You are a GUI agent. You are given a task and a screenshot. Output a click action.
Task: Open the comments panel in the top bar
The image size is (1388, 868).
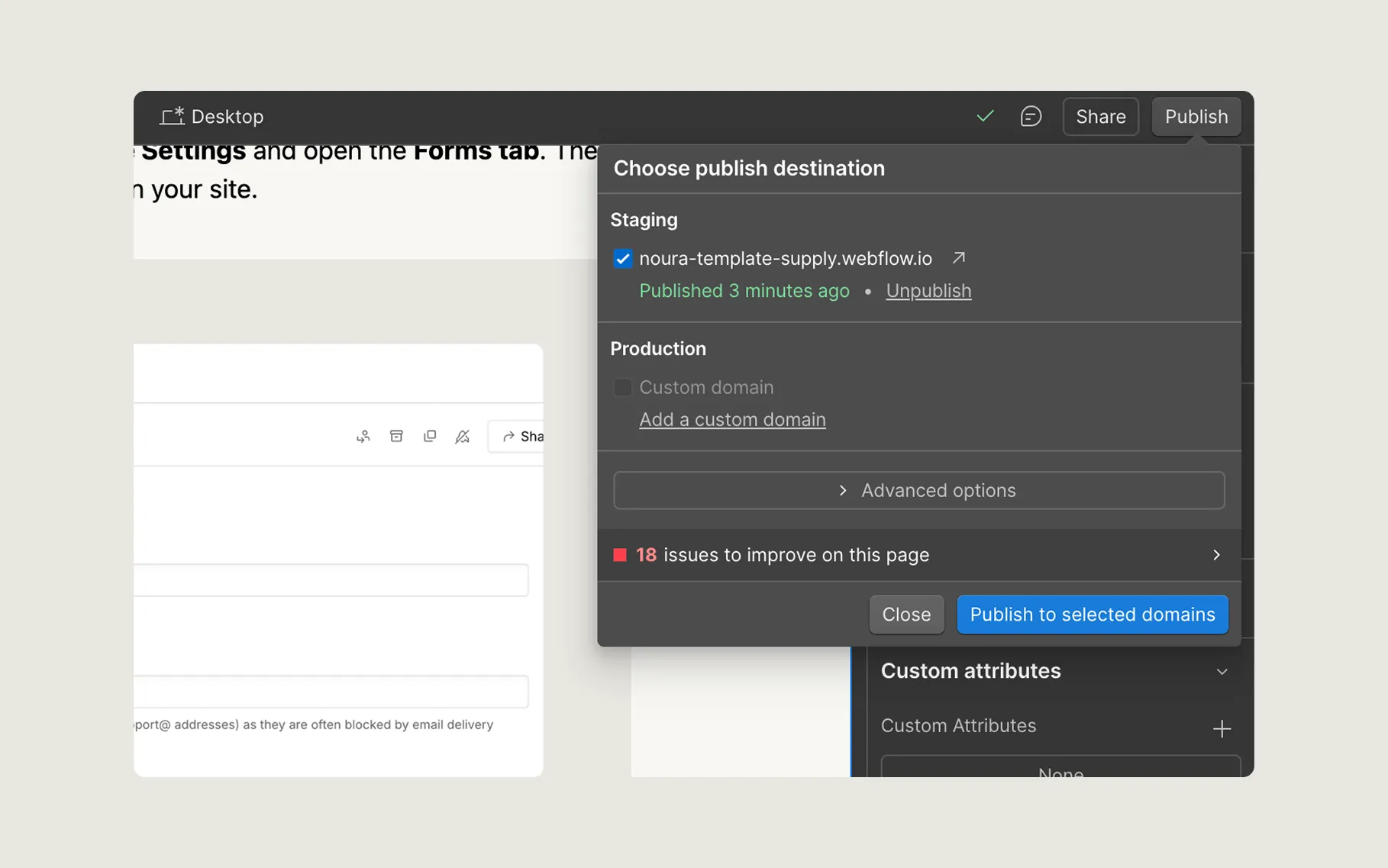[1031, 116]
